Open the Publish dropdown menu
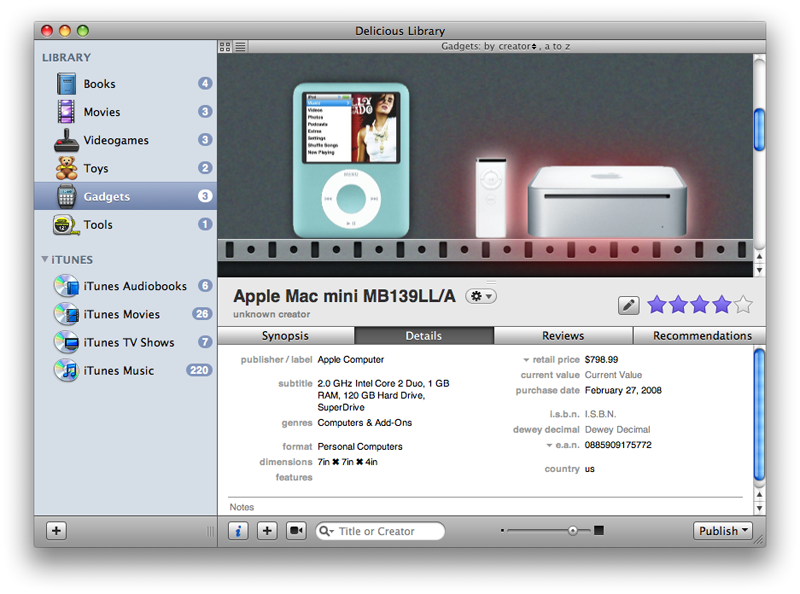 point(722,531)
